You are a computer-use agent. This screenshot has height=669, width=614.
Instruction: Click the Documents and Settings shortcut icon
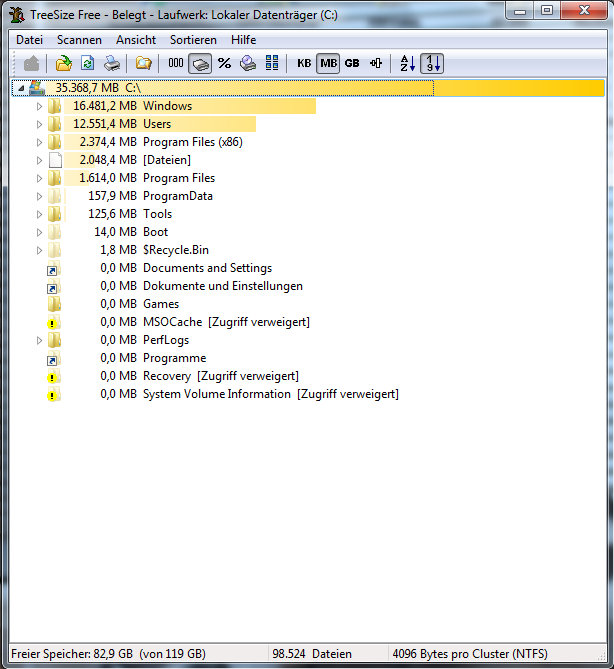coord(53,268)
